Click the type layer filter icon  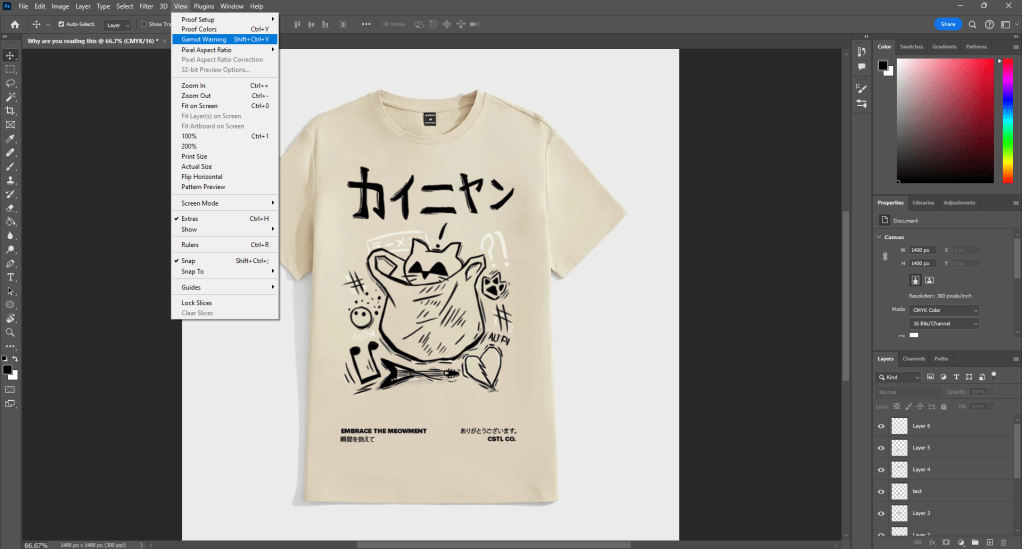pos(956,377)
